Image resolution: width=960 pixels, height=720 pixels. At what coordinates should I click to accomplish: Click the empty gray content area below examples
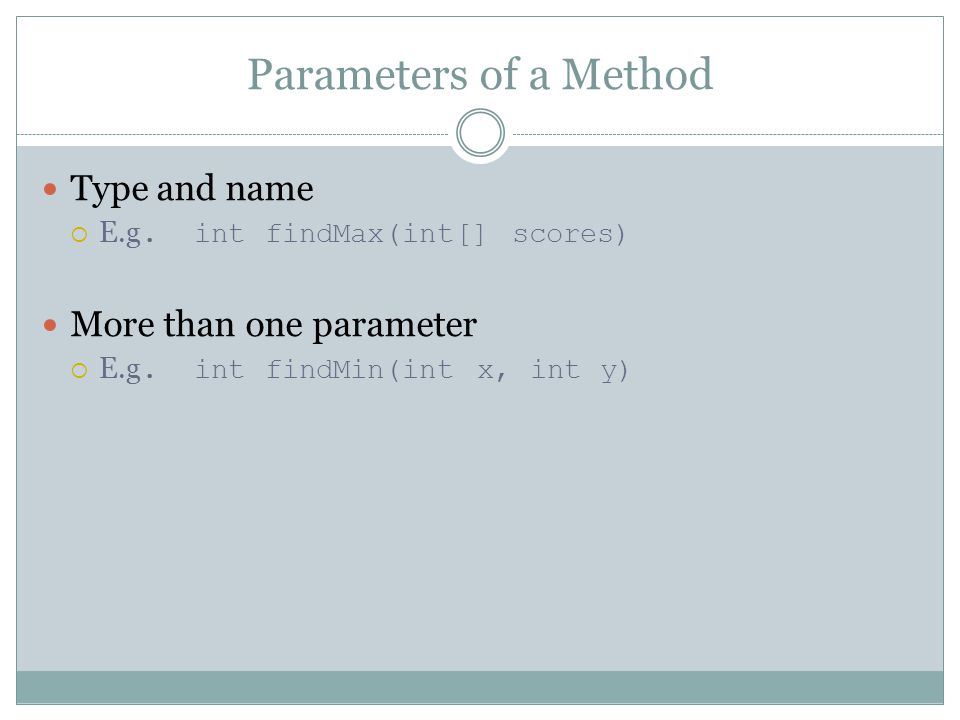coord(480,527)
